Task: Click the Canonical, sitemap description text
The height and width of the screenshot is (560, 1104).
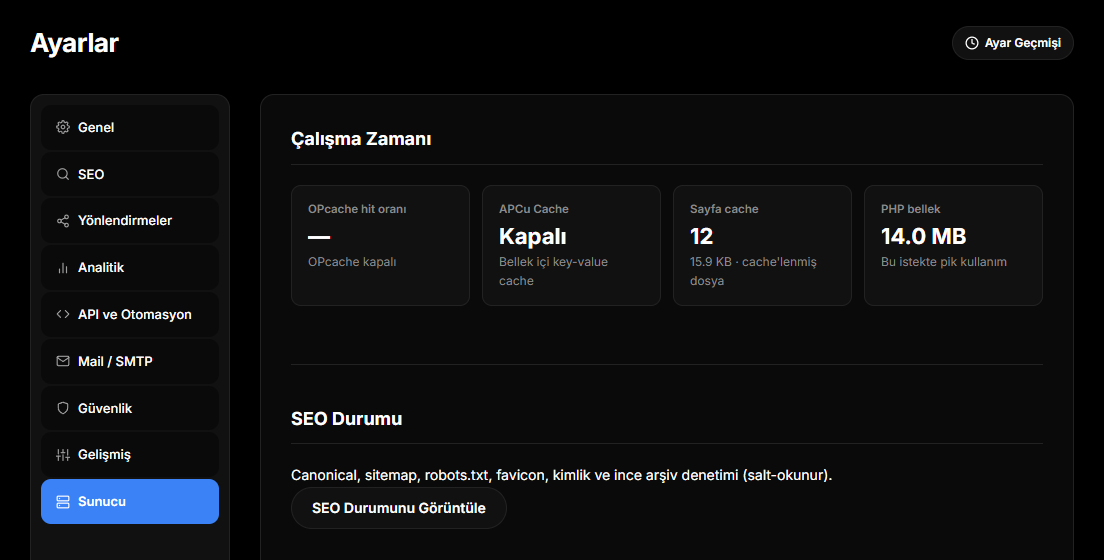Action: pyautogui.click(x=561, y=475)
